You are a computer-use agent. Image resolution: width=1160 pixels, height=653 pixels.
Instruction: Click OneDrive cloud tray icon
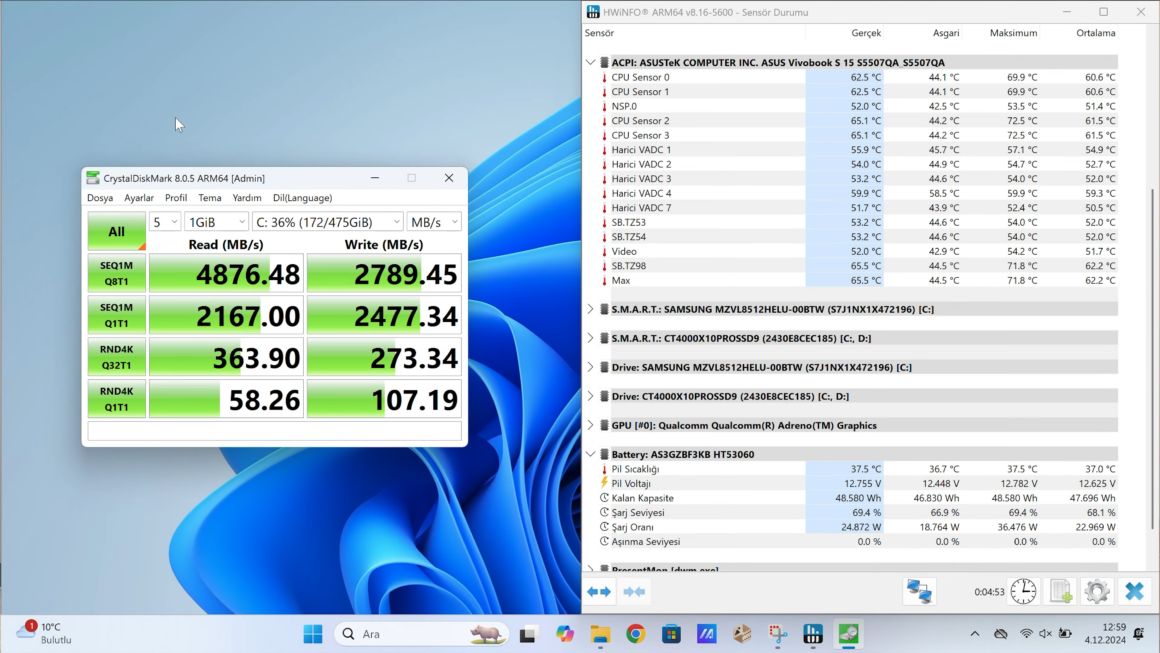[x=1001, y=634]
